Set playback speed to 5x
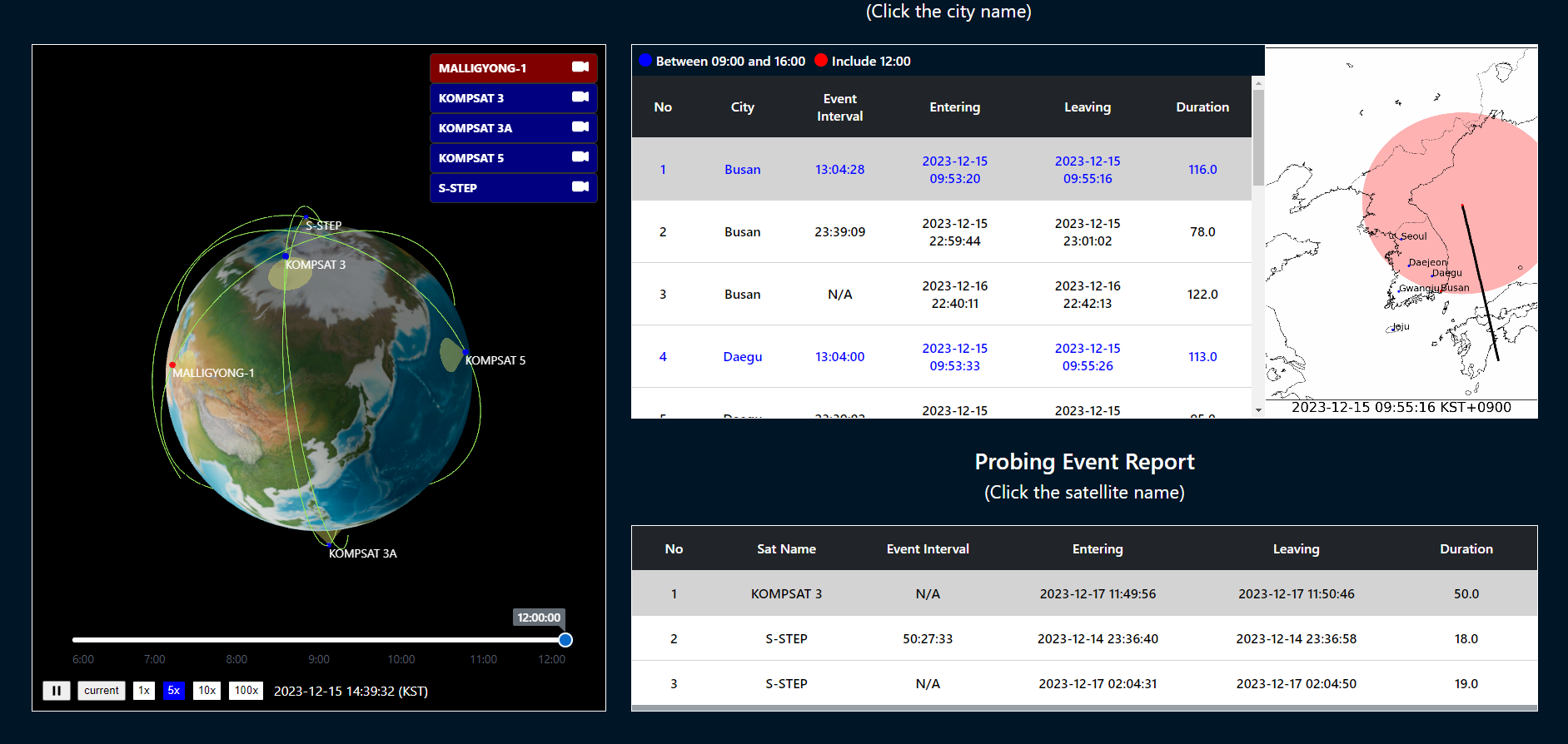1568x744 pixels. click(174, 691)
